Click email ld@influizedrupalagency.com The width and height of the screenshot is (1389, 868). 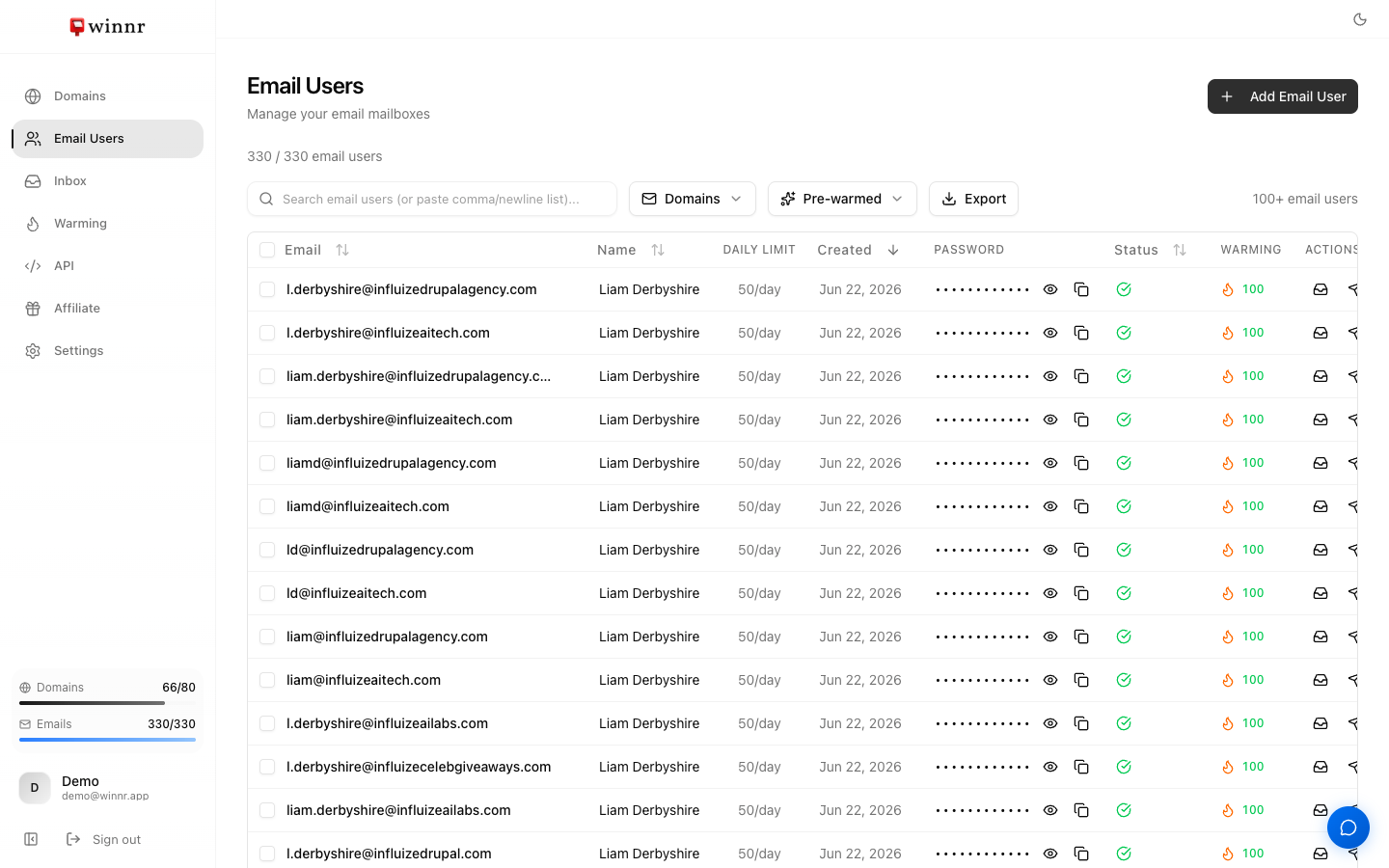[x=380, y=550]
